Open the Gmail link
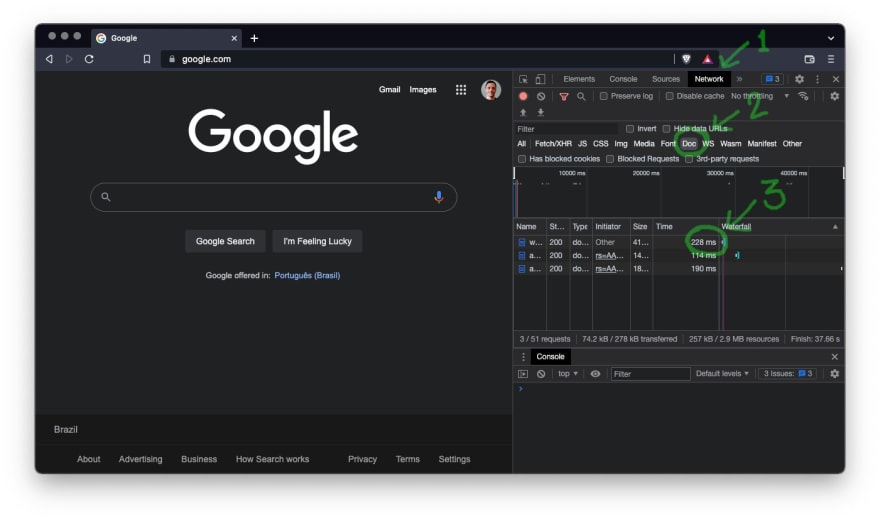 coord(389,90)
